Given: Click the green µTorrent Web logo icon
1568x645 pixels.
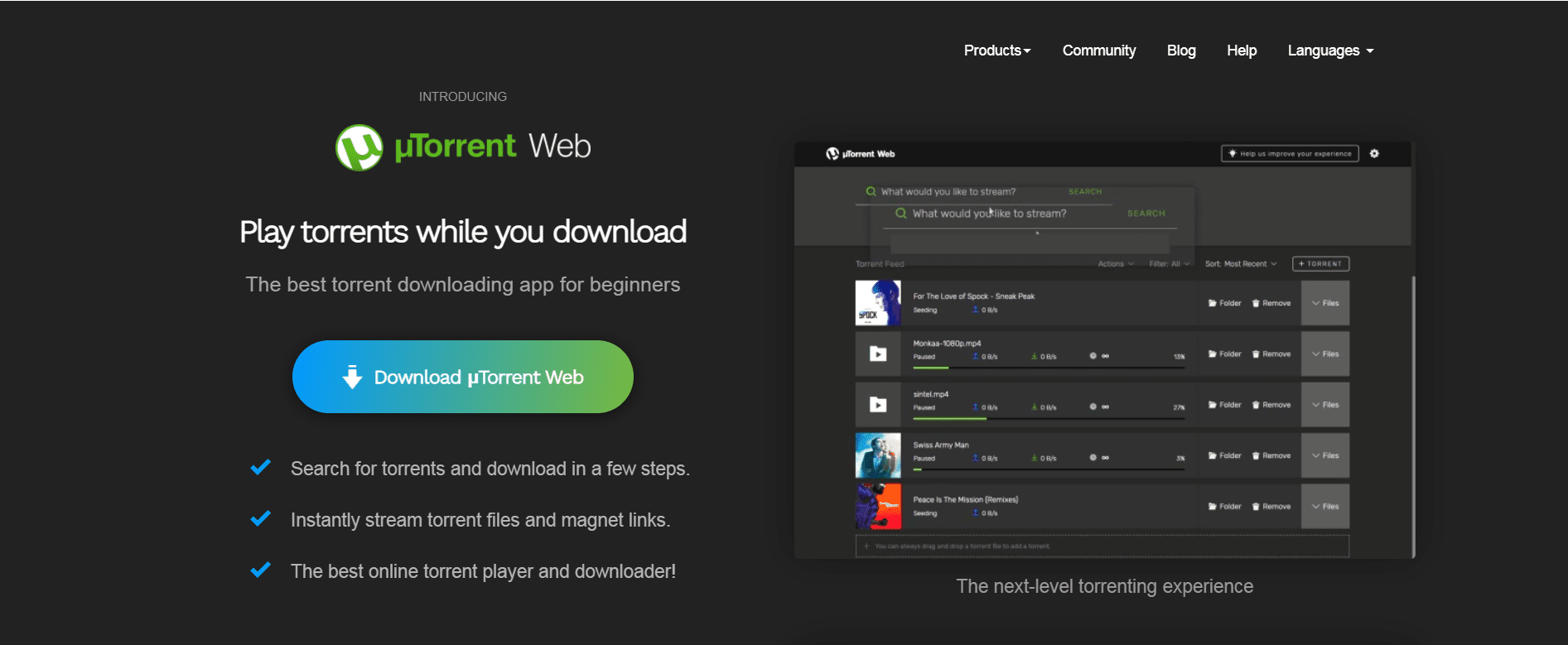Looking at the screenshot, I should [359, 147].
